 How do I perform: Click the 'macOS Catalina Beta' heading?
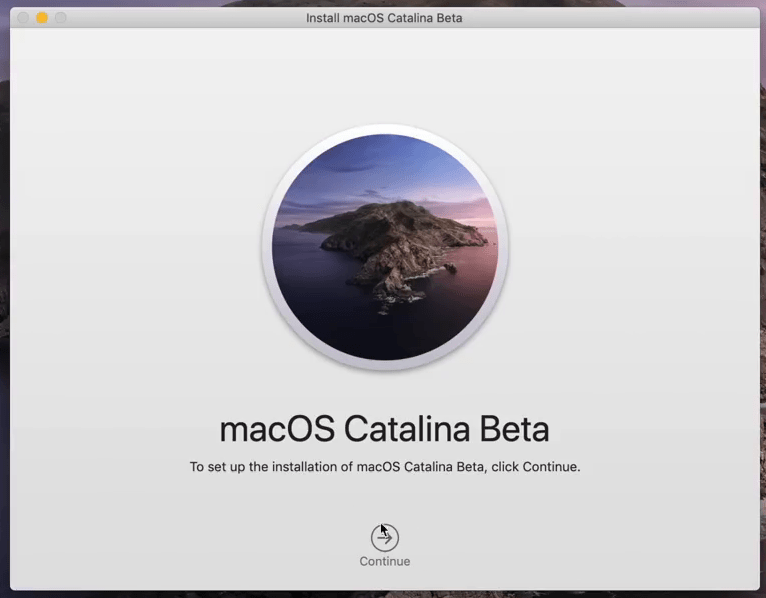pos(384,429)
